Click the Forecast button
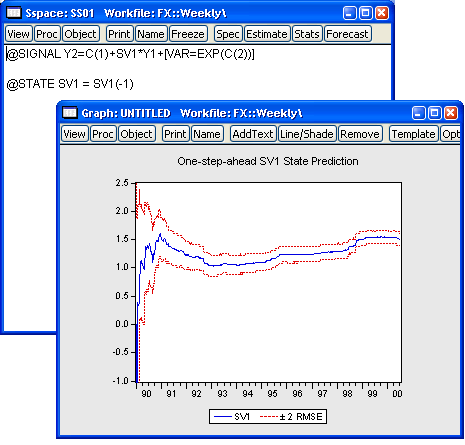The height and width of the screenshot is (445, 465). tap(347, 34)
